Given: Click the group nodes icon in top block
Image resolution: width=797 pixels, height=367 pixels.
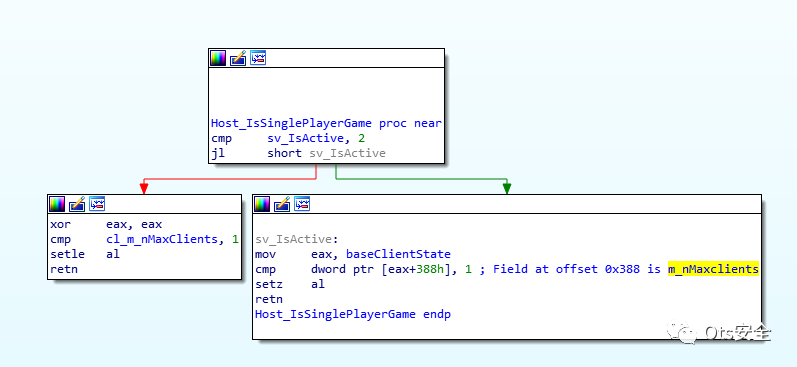Looking at the screenshot, I should (258, 58).
